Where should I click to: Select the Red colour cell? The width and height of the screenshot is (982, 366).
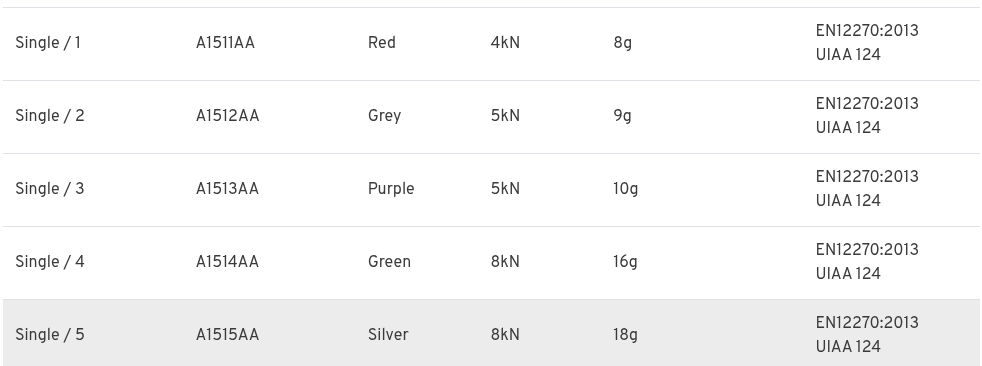(x=381, y=43)
